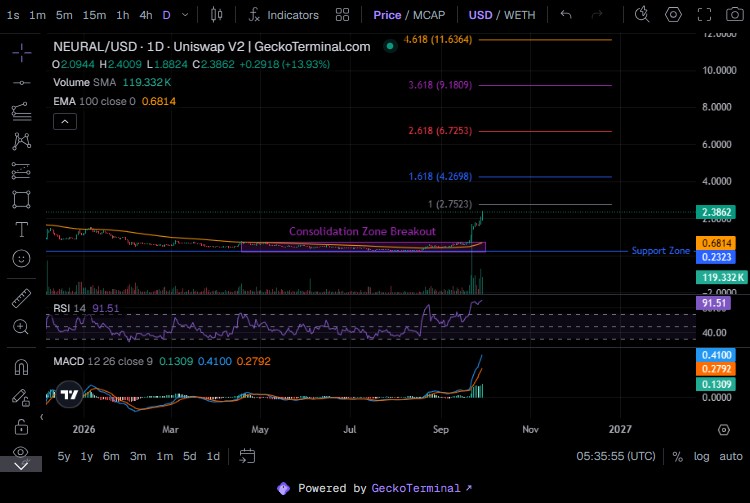Open the candlestick chart type selector

(x=217, y=15)
